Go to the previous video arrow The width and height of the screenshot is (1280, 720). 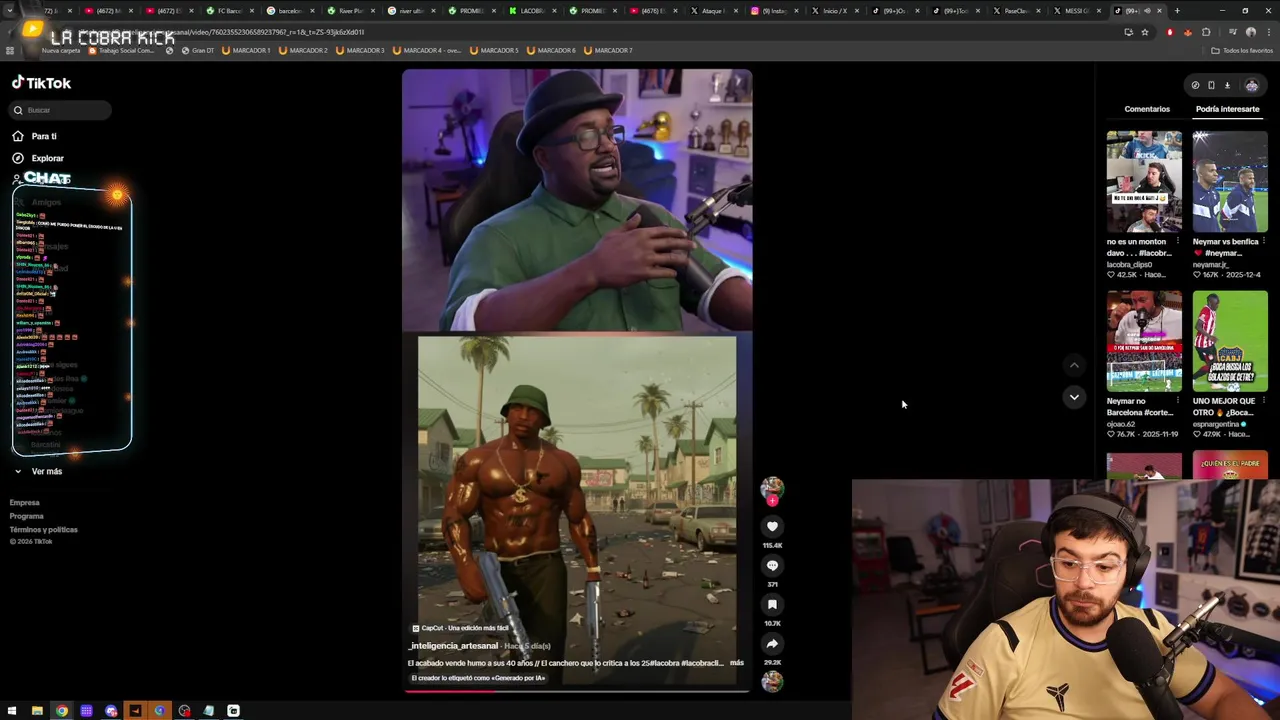(1074, 366)
